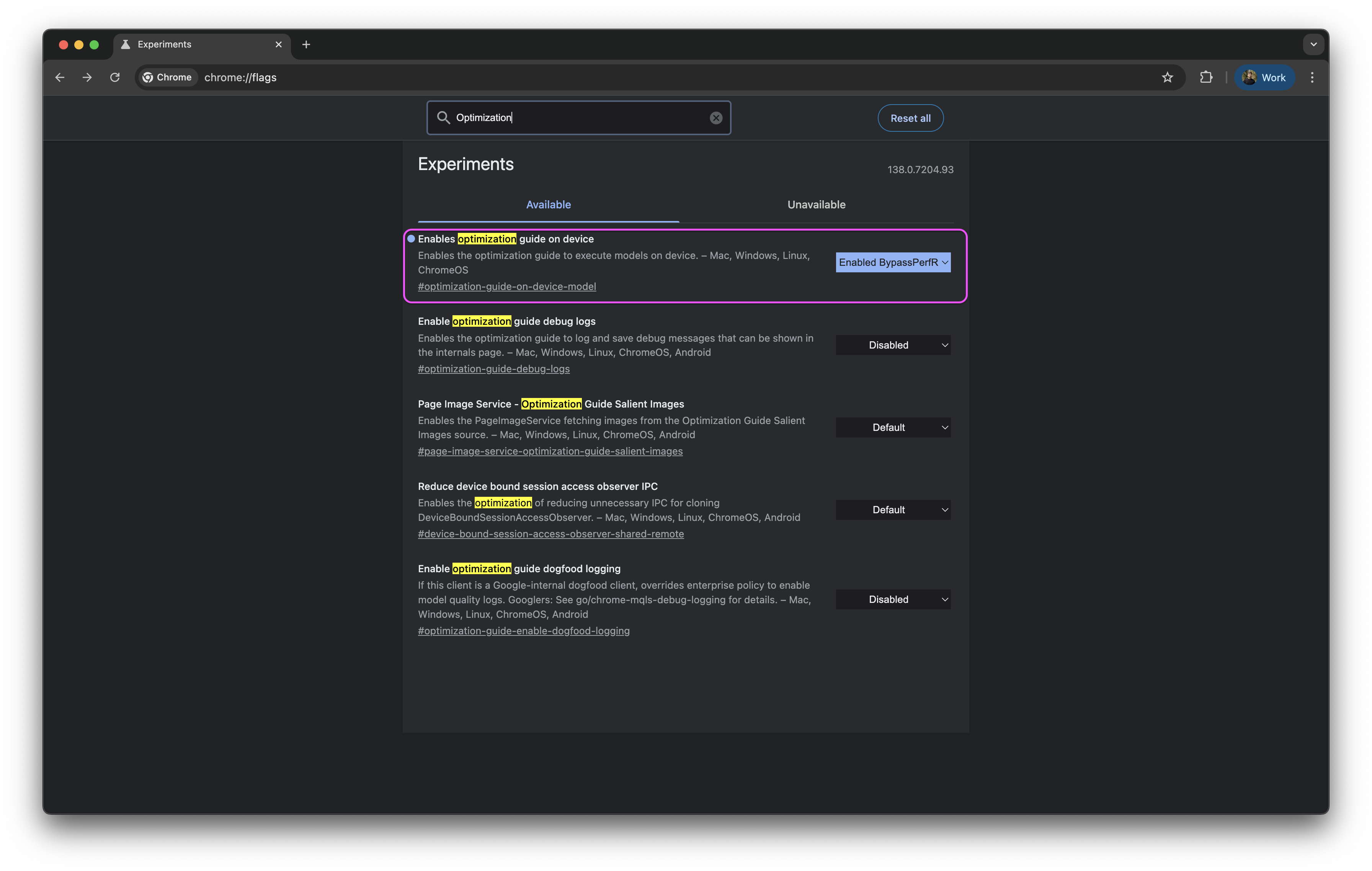Open dropdown for device bound session observer
This screenshot has height=871, width=1372.
[893, 509]
